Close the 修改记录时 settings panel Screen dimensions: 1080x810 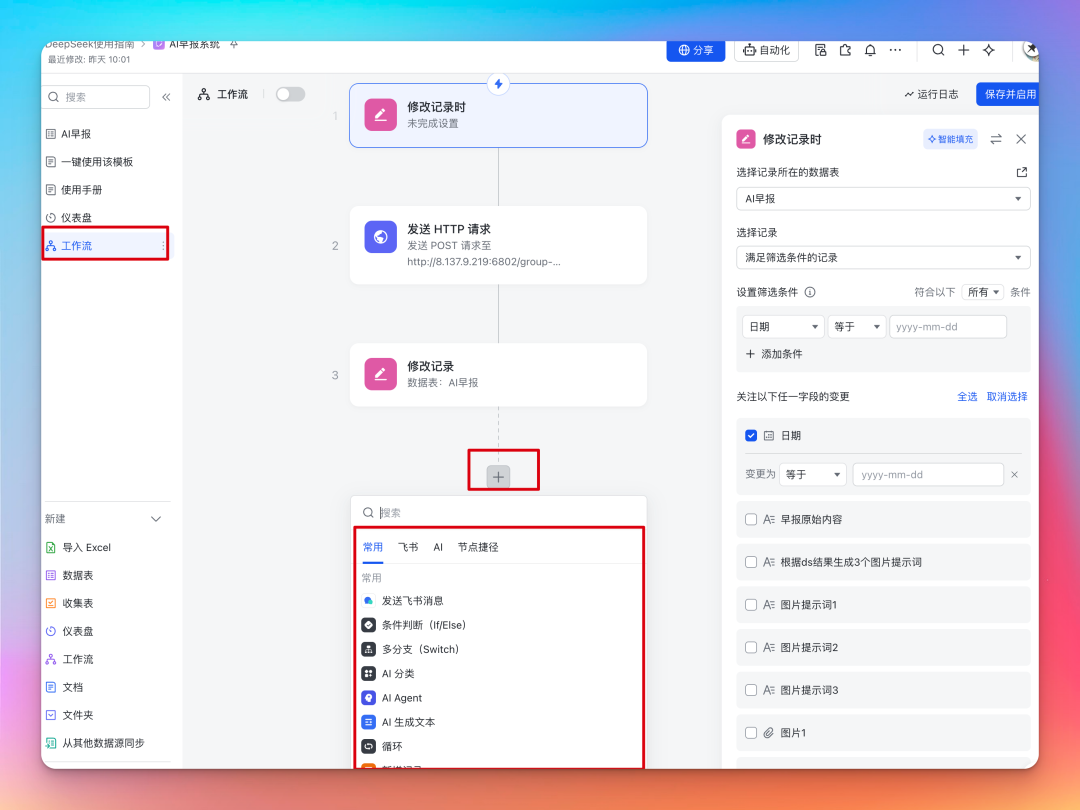[x=1021, y=139]
